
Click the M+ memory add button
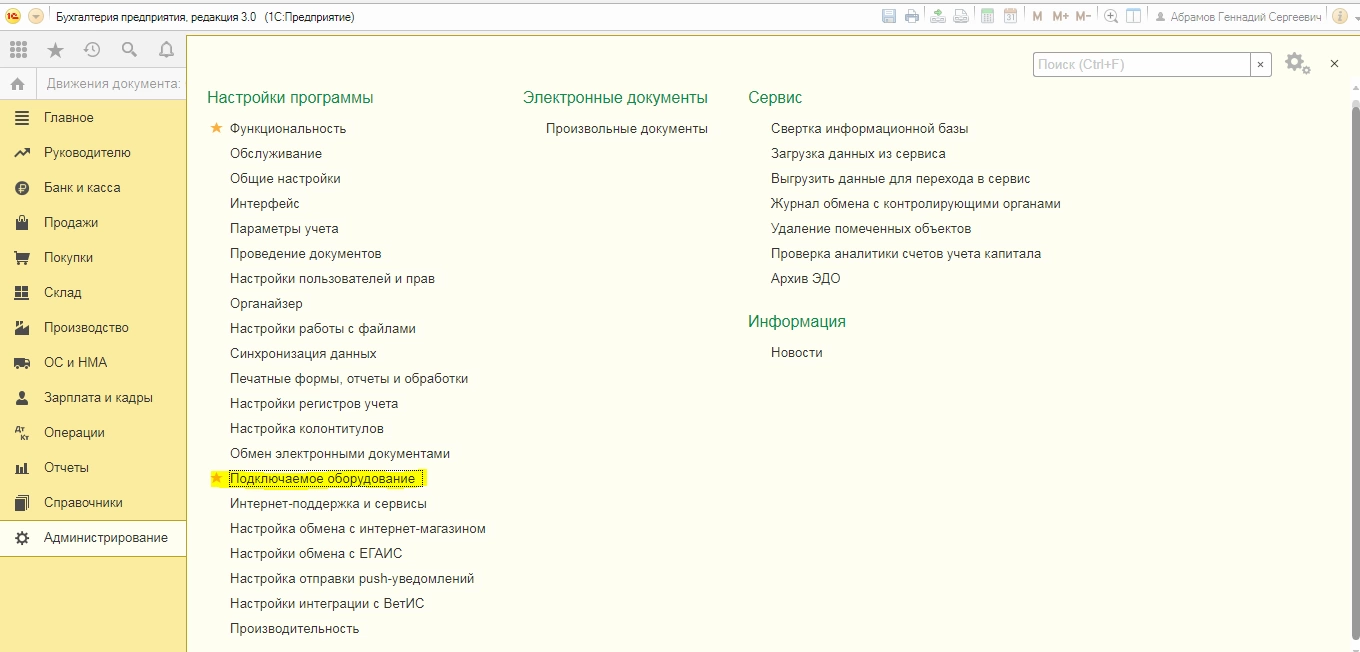click(1060, 16)
